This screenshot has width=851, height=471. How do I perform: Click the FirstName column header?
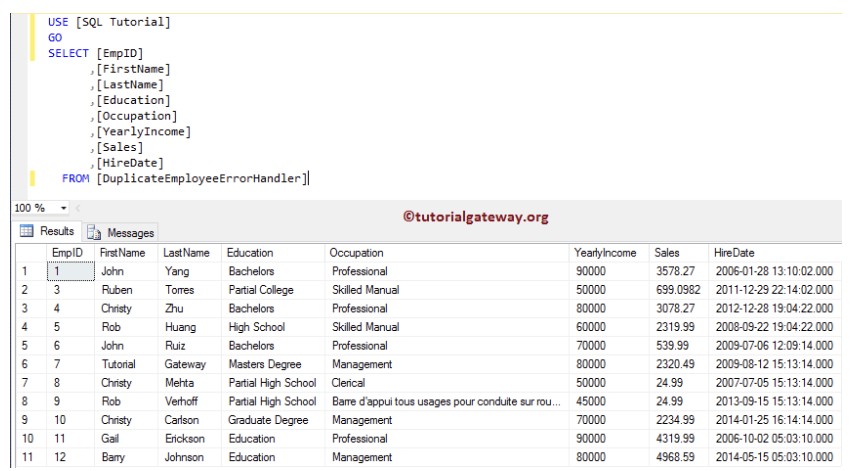[126, 253]
